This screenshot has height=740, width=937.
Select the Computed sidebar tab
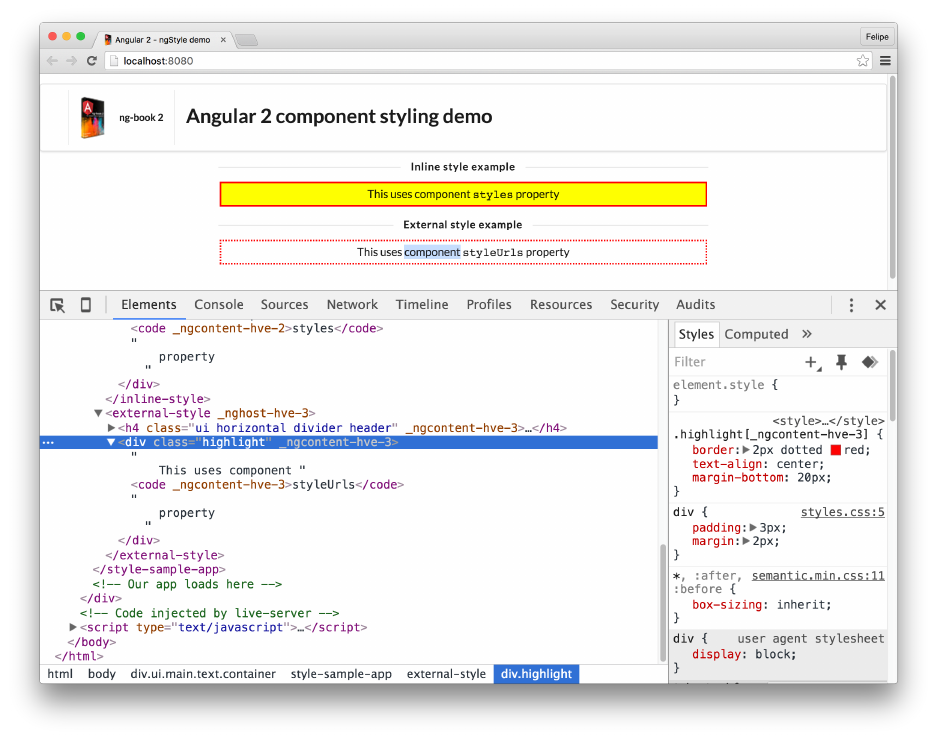(x=756, y=334)
